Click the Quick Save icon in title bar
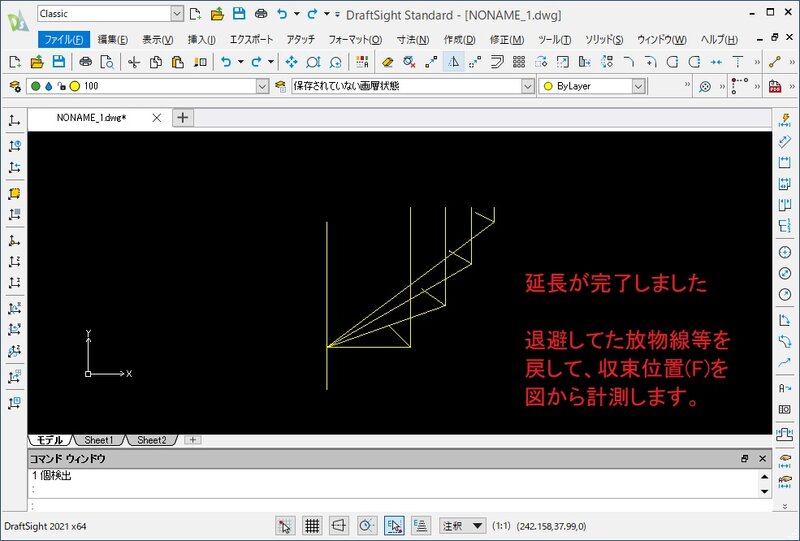800x541 pixels. [x=239, y=14]
